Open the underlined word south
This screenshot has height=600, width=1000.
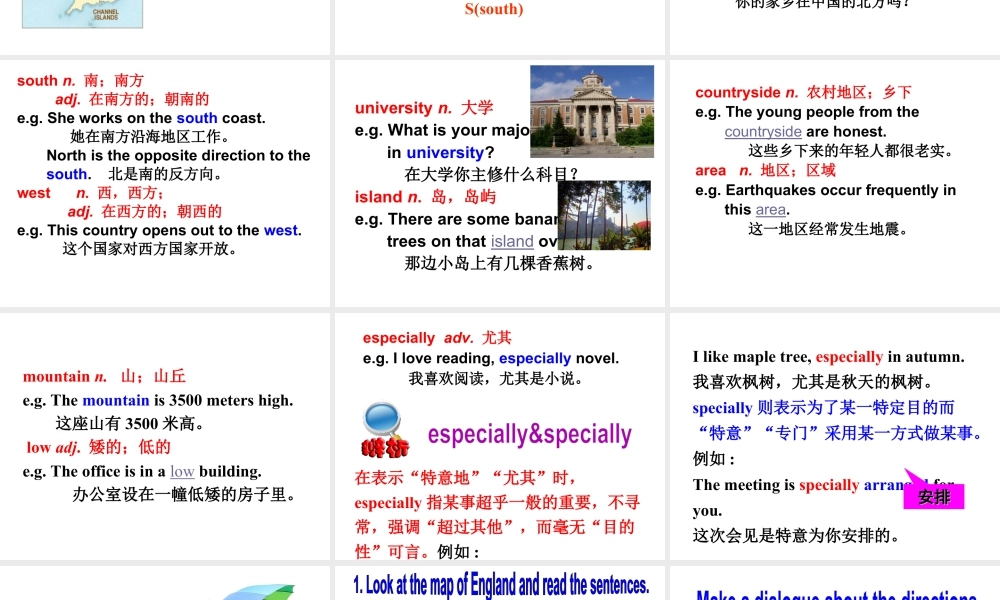(x=197, y=118)
